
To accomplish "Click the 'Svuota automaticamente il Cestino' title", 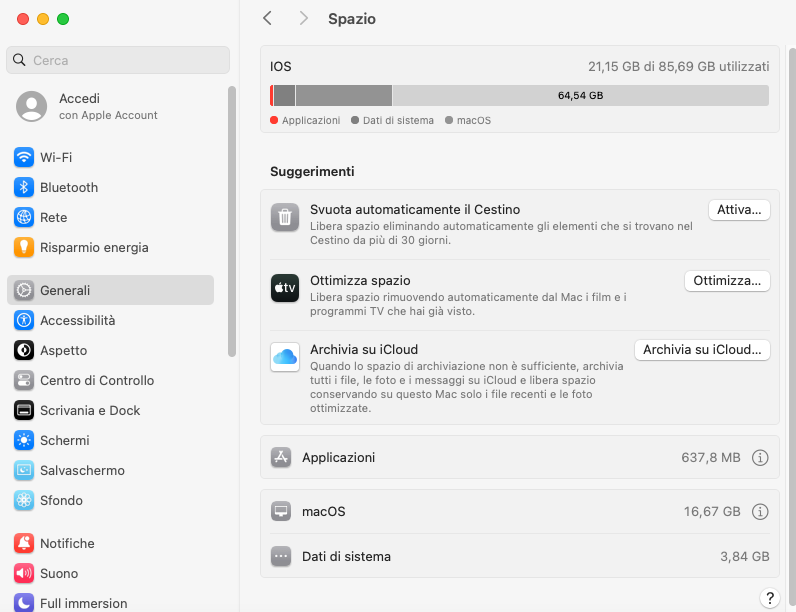I will point(415,210).
